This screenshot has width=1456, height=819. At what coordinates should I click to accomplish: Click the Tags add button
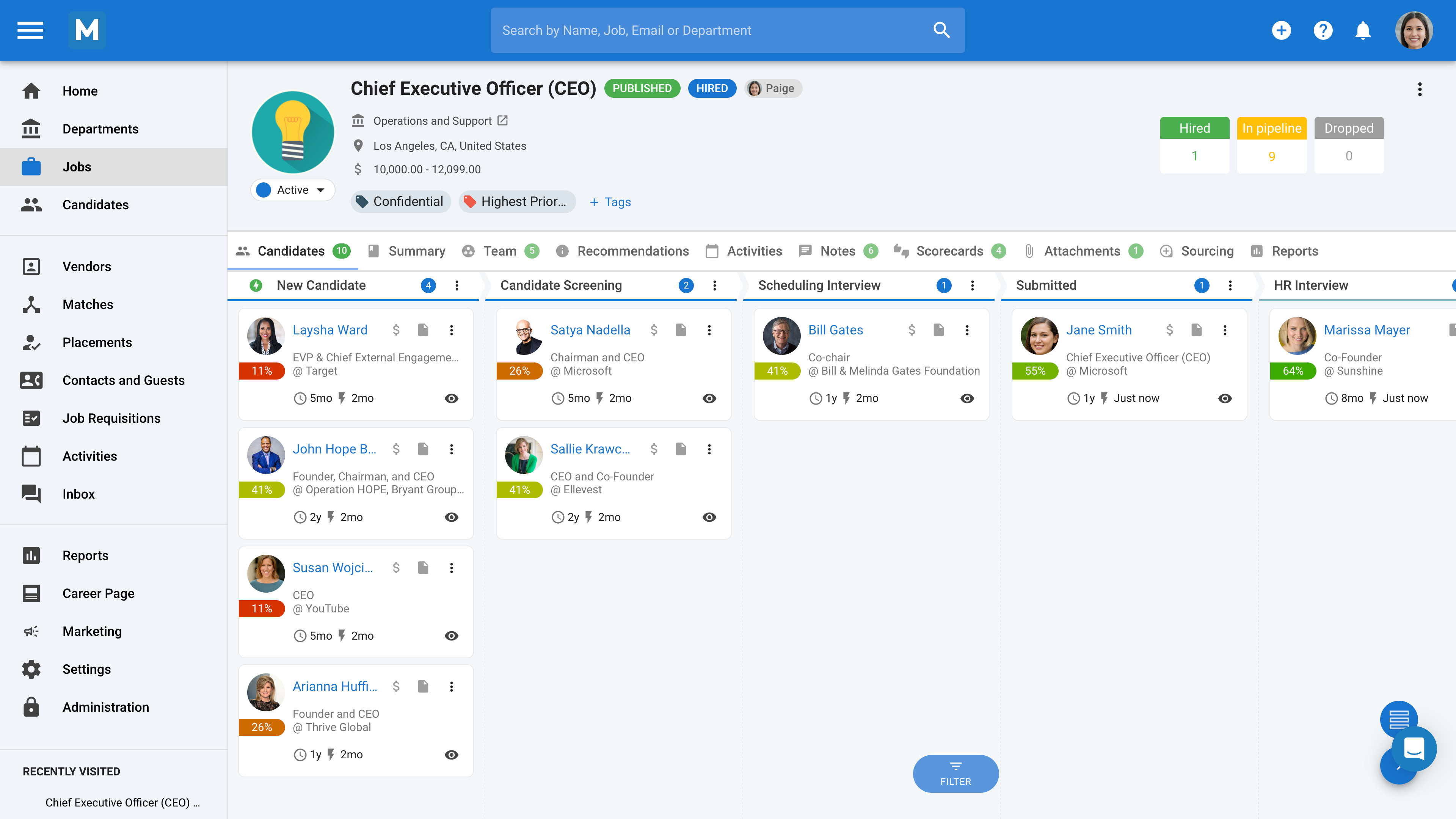pyautogui.click(x=610, y=202)
